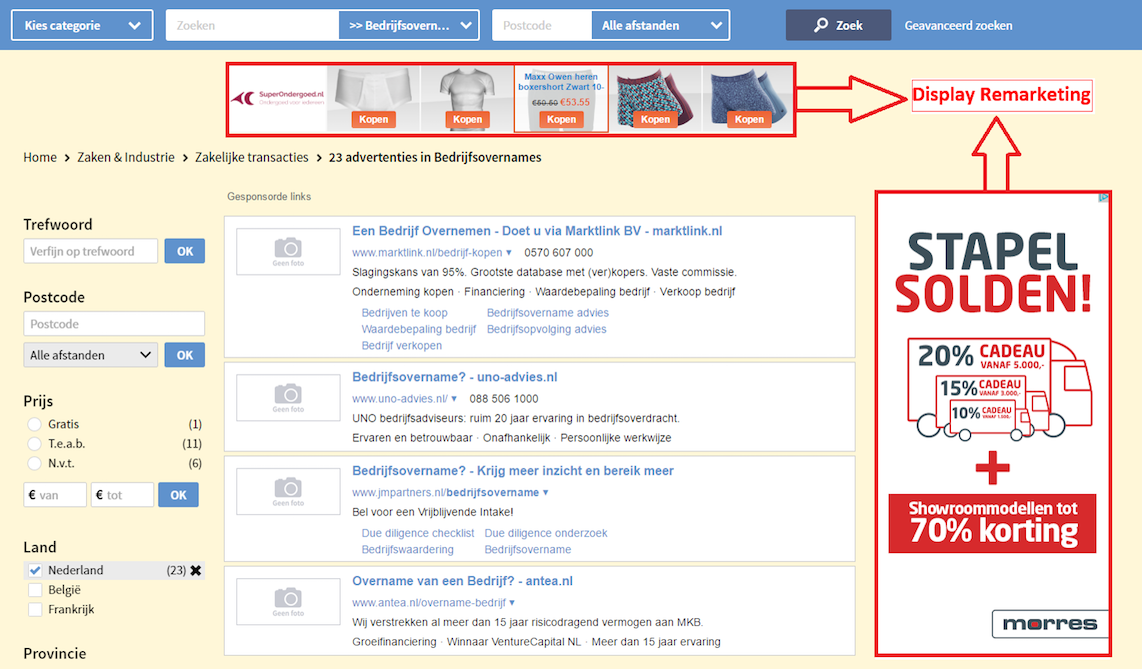1142x669 pixels.
Task: Open the Kies categorie dropdown
Action: tap(82, 25)
